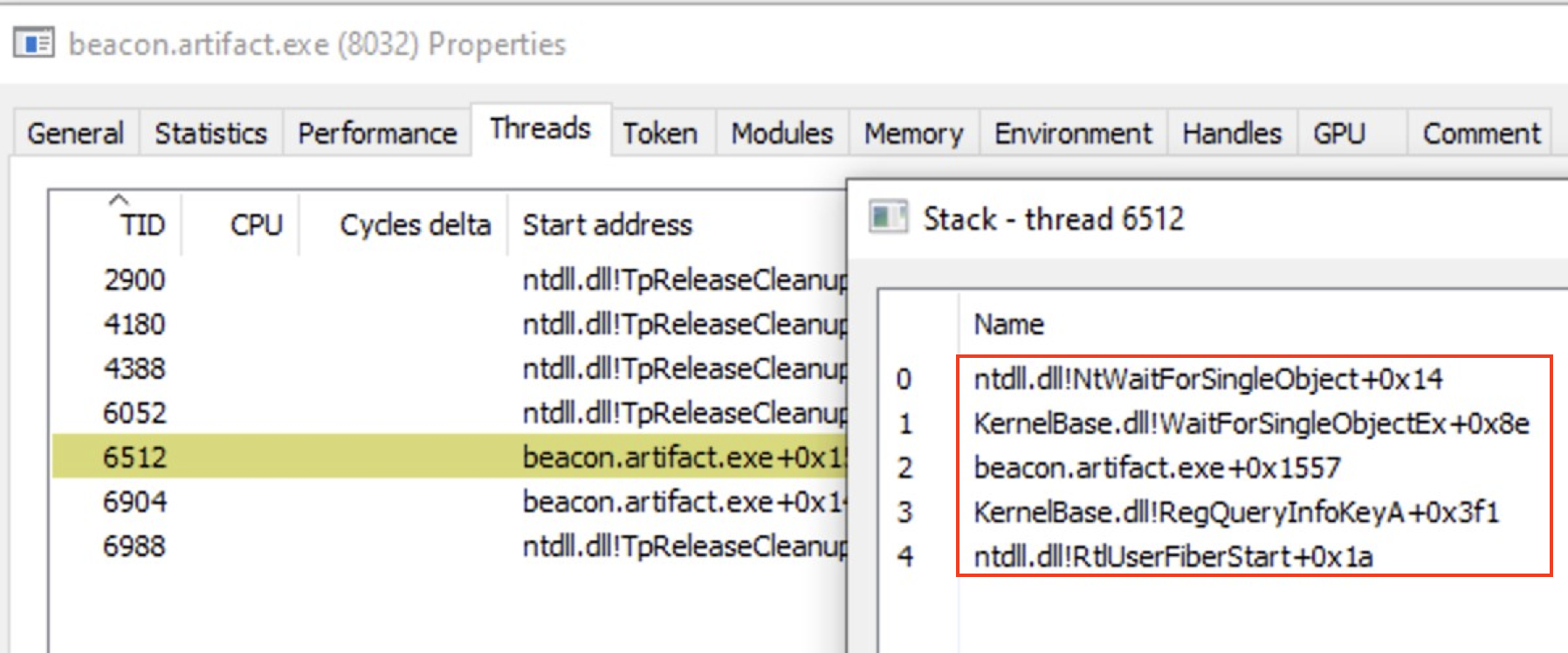Viewport: 1568px width, 653px height.
Task: Go to the Statistics tab
Action: click(210, 133)
